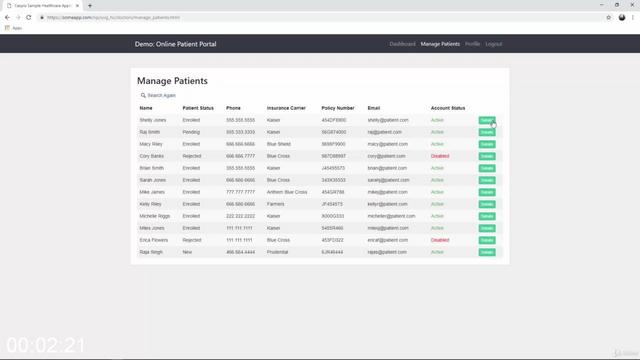Viewport: 640px width, 360px height.
Task: Open the Chrome three-dot menu
Action: coord(633,18)
